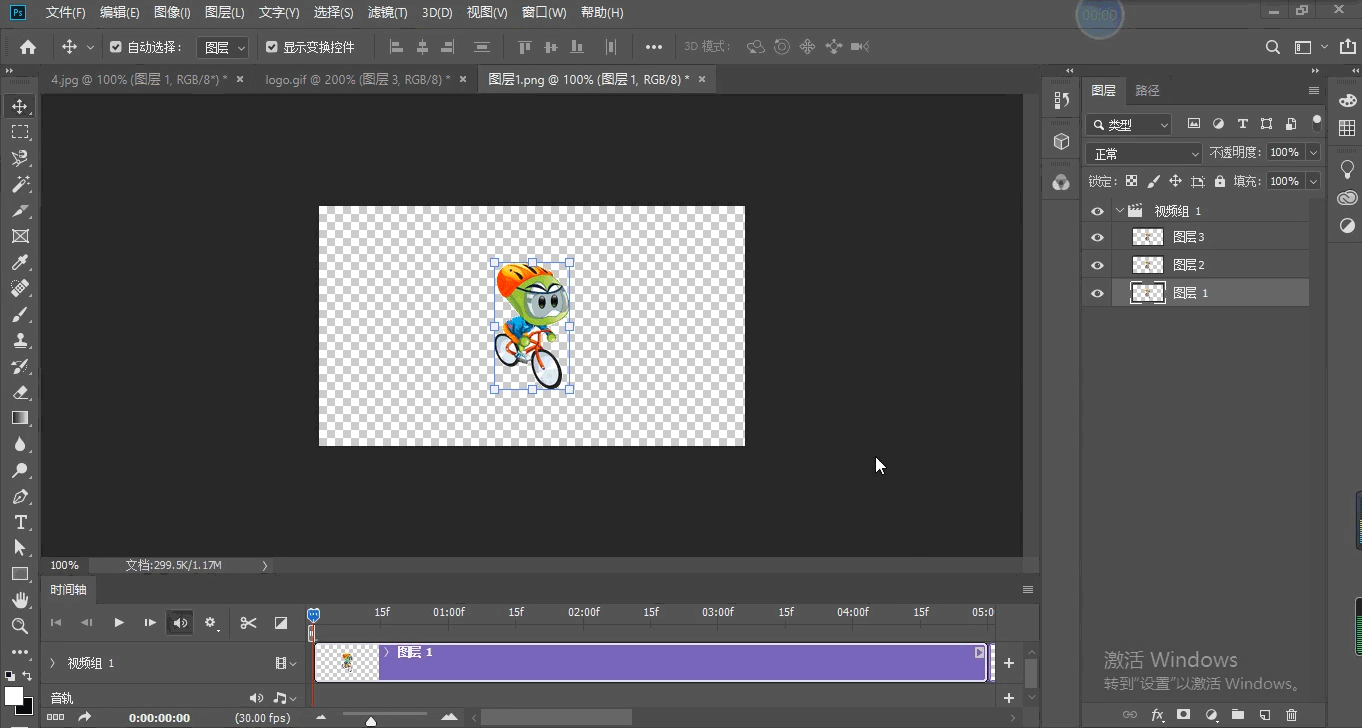Toggle show transform controls checkbox

point(272,47)
